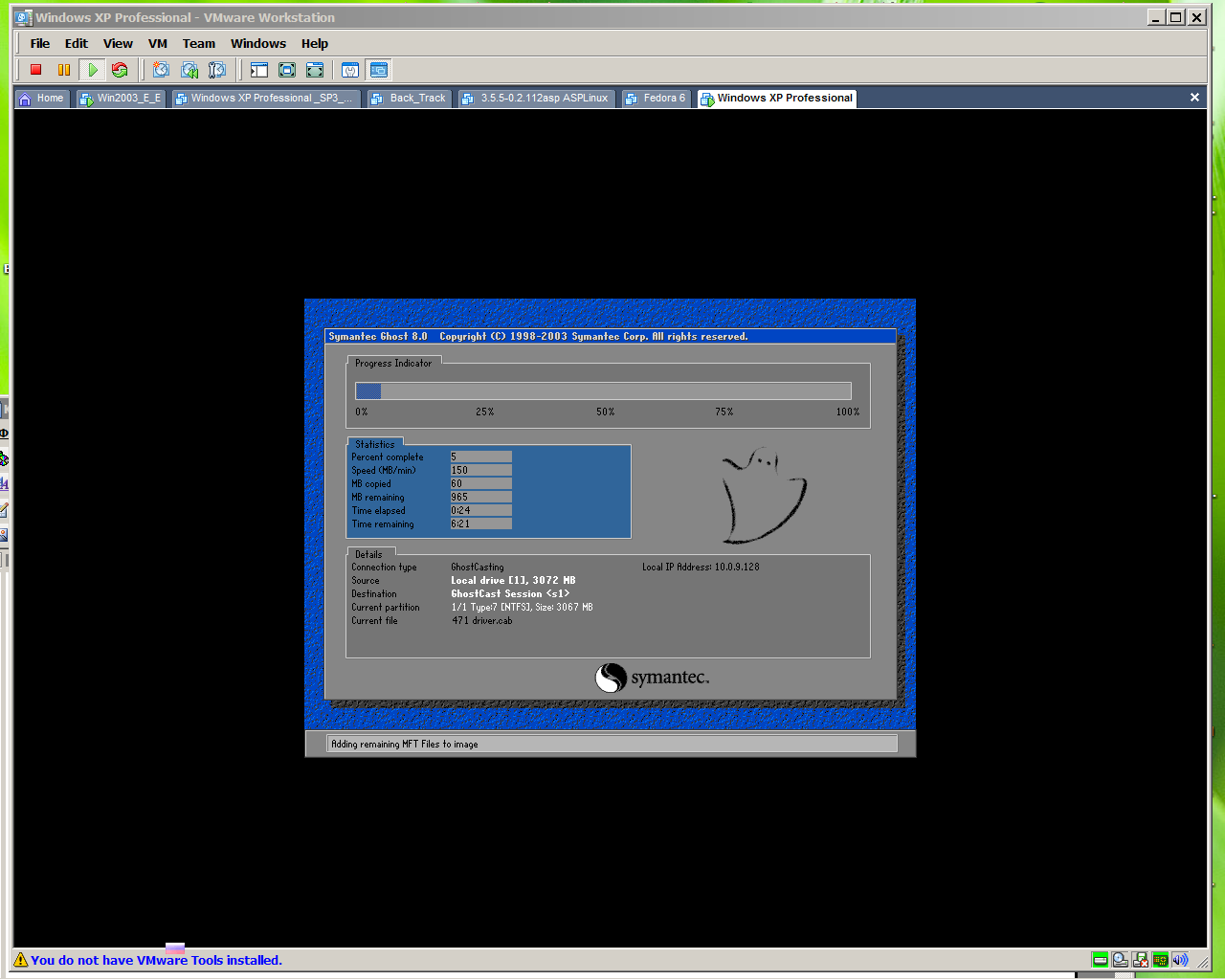This screenshot has height=980, width=1225.
Task: Switch to the Win2003_E_E tab
Action: coord(121,99)
